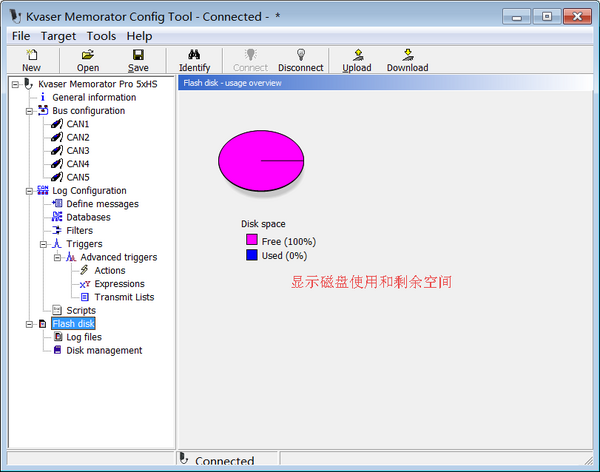Collapse the Log Configuration tree node
This screenshot has width=600, height=472.
point(29,191)
